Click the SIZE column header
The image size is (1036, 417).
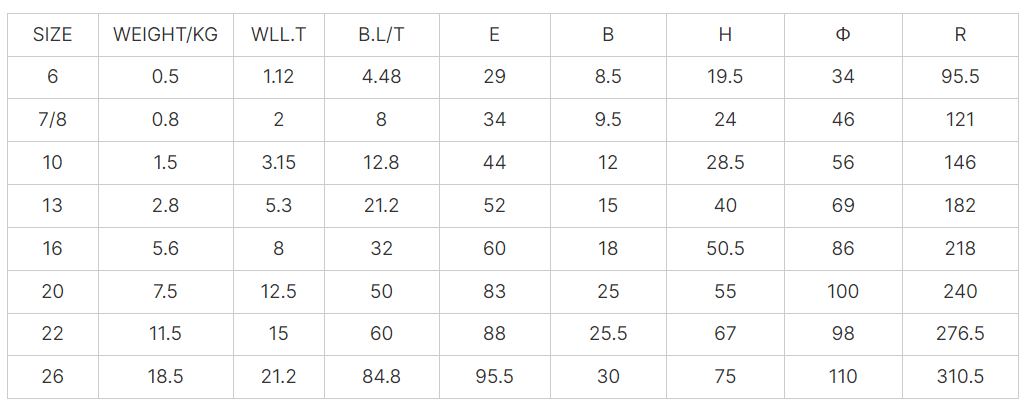click(53, 34)
